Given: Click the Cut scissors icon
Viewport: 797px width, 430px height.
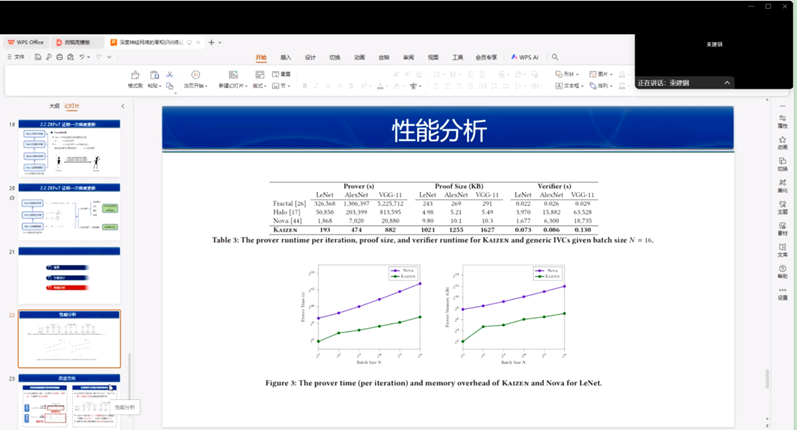Looking at the screenshot, I should (170, 74).
